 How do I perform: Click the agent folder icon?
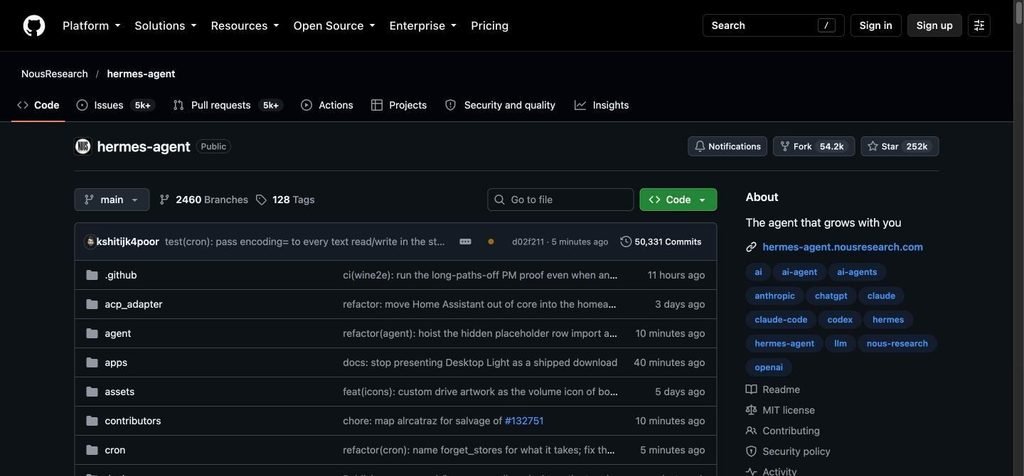pyautogui.click(x=92, y=333)
